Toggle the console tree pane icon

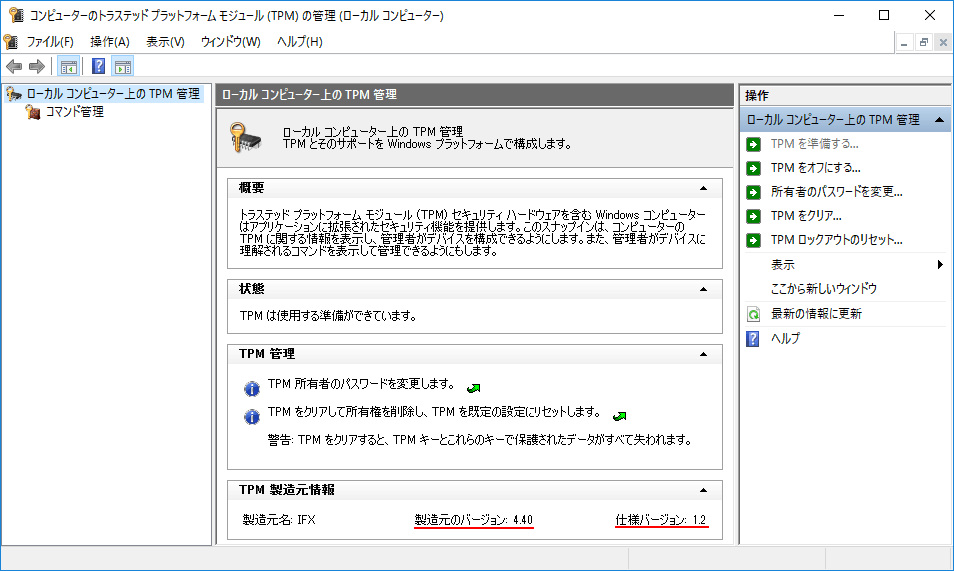69,66
